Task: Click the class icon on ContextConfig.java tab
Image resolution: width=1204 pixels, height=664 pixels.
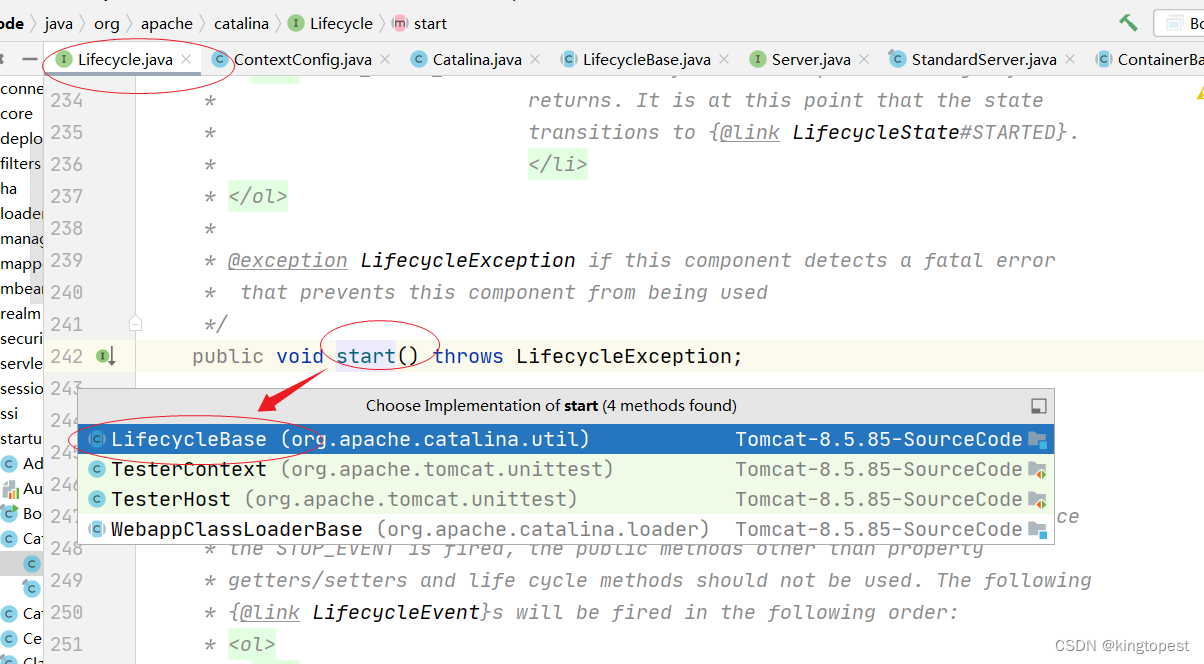Action: click(x=220, y=60)
